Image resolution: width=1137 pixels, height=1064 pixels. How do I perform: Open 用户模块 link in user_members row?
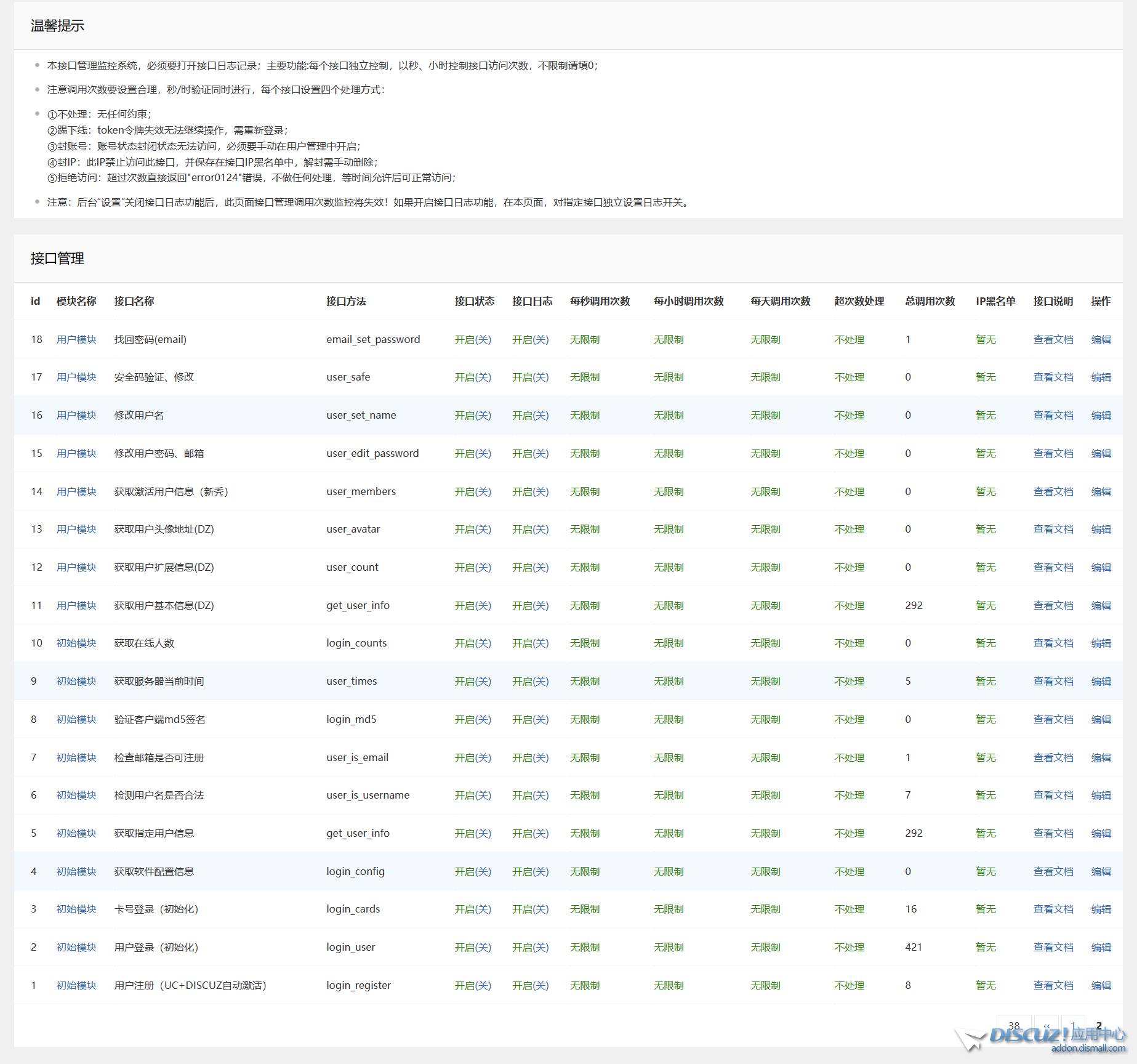(76, 491)
